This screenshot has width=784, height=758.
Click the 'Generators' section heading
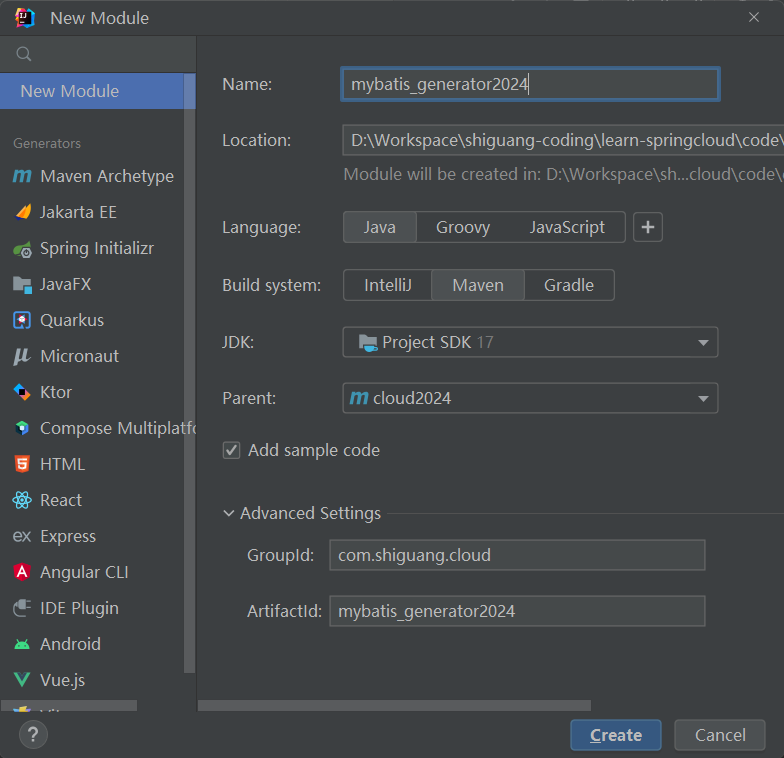(x=46, y=144)
